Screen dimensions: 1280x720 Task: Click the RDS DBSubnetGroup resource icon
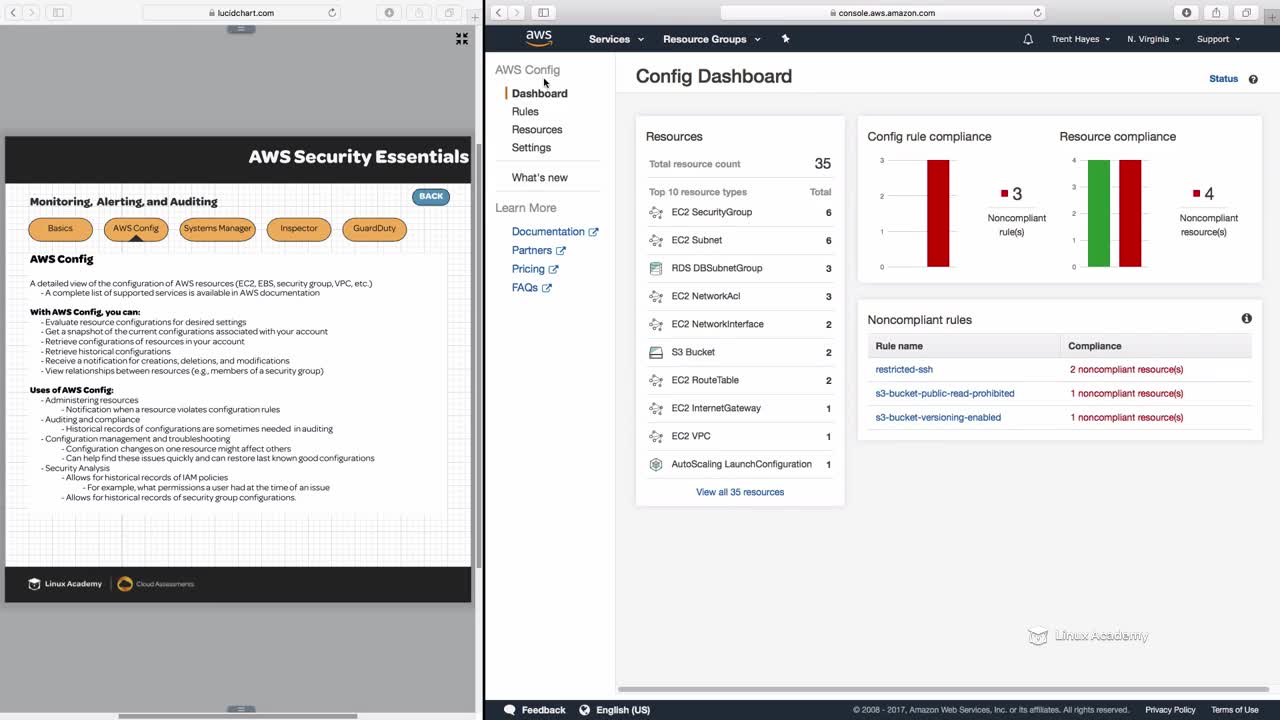pyautogui.click(x=656, y=268)
